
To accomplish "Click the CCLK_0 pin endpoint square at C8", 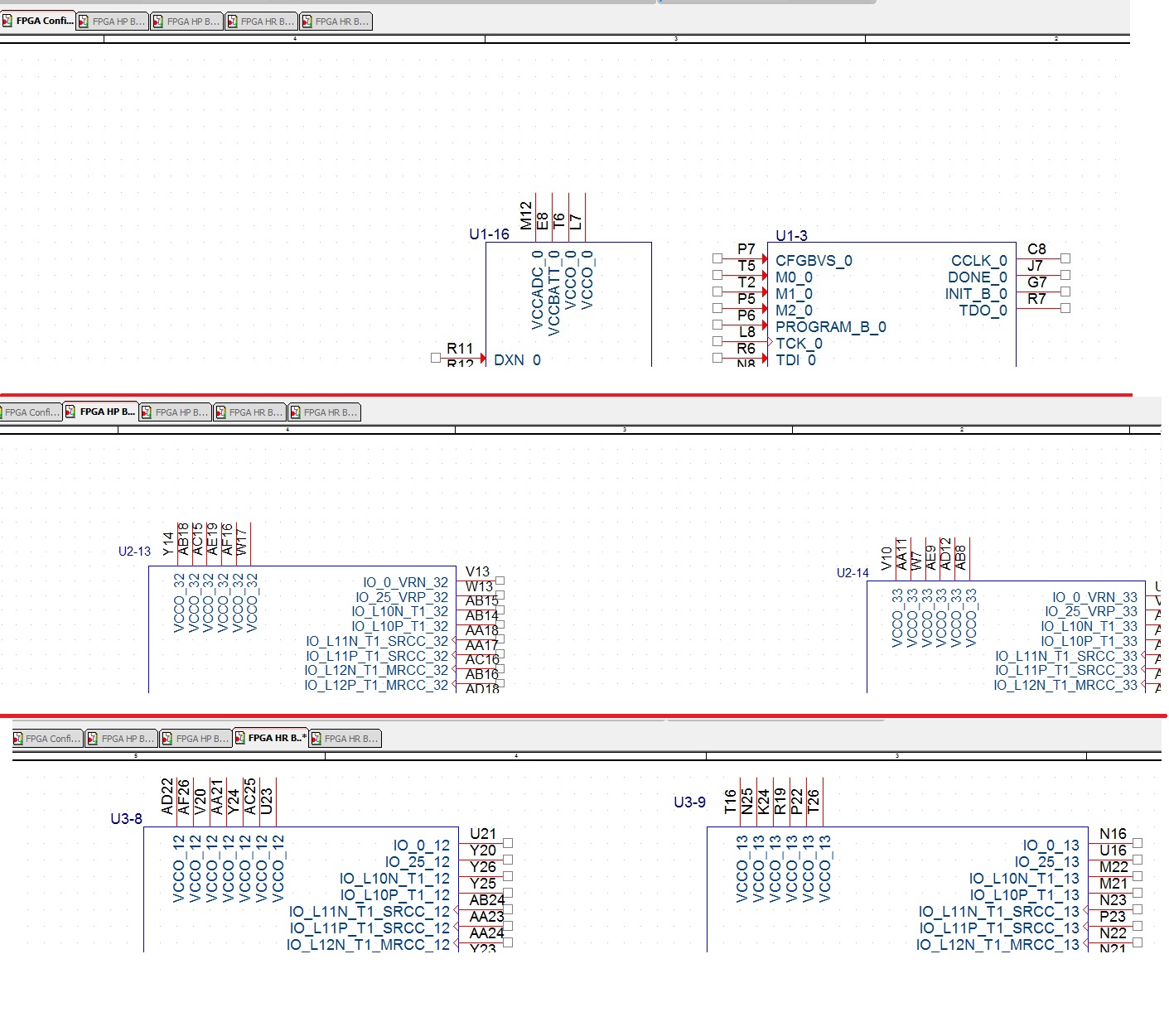I will pos(1065,258).
